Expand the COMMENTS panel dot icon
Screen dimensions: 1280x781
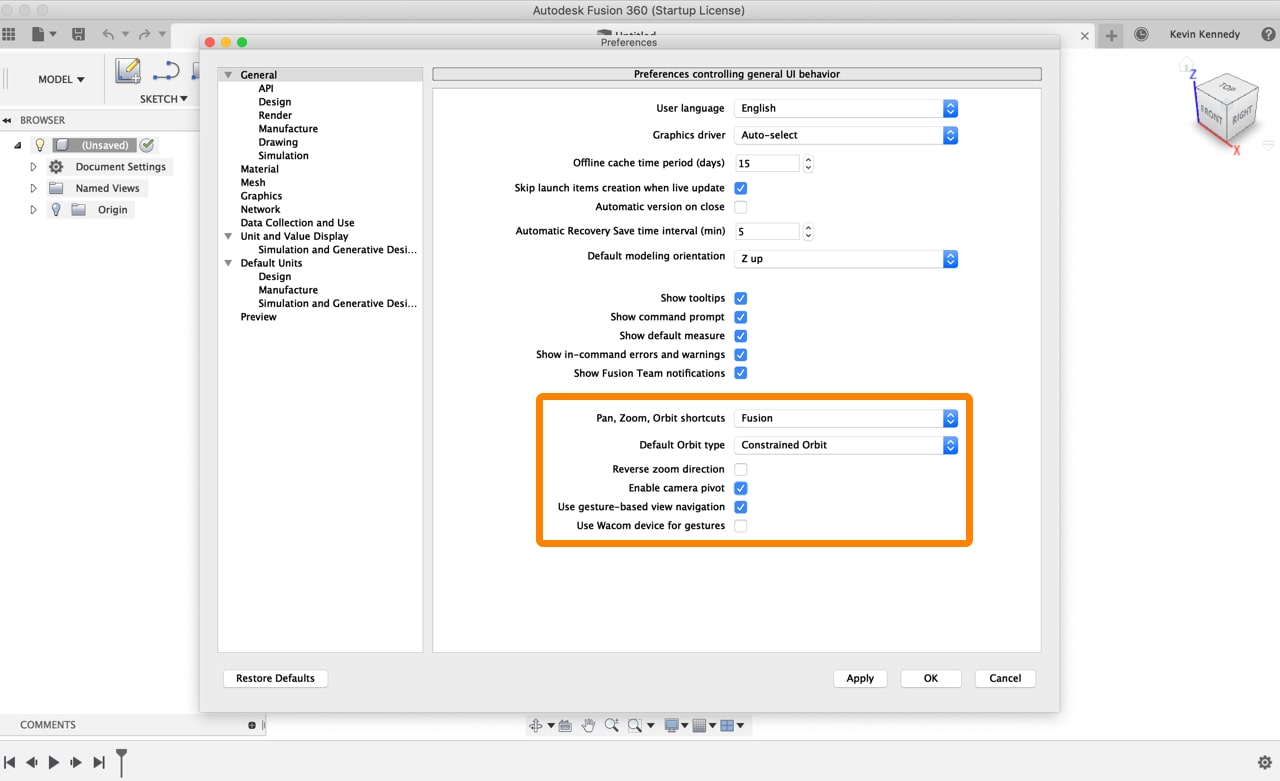pyautogui.click(x=252, y=725)
